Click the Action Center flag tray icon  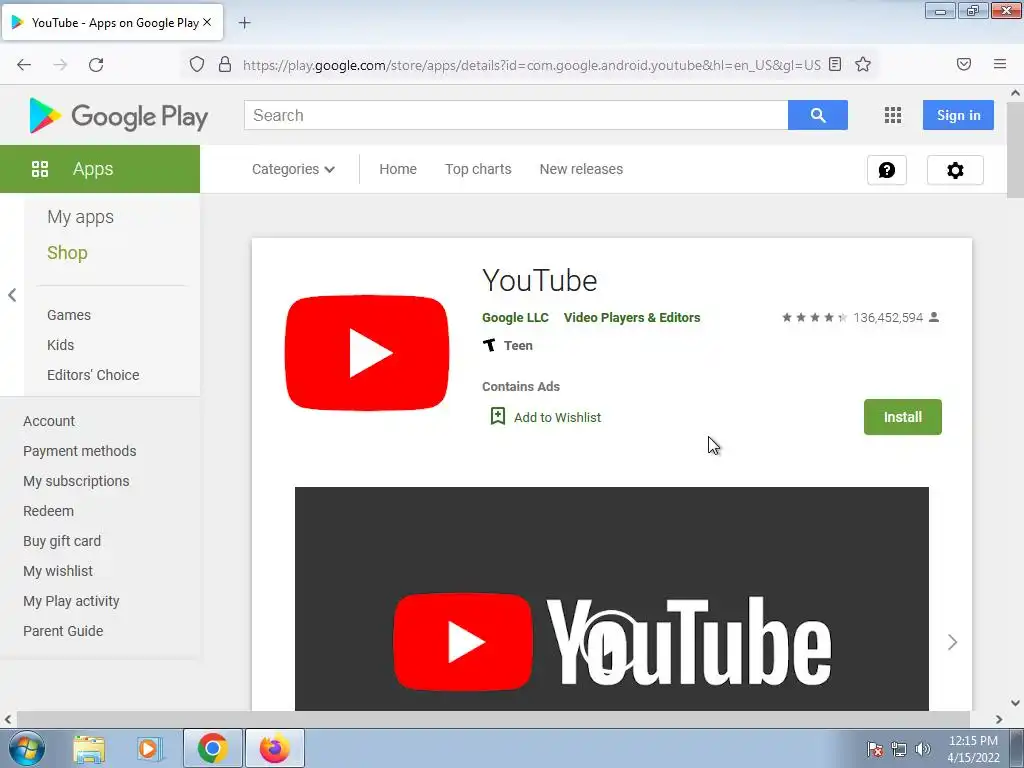click(874, 749)
